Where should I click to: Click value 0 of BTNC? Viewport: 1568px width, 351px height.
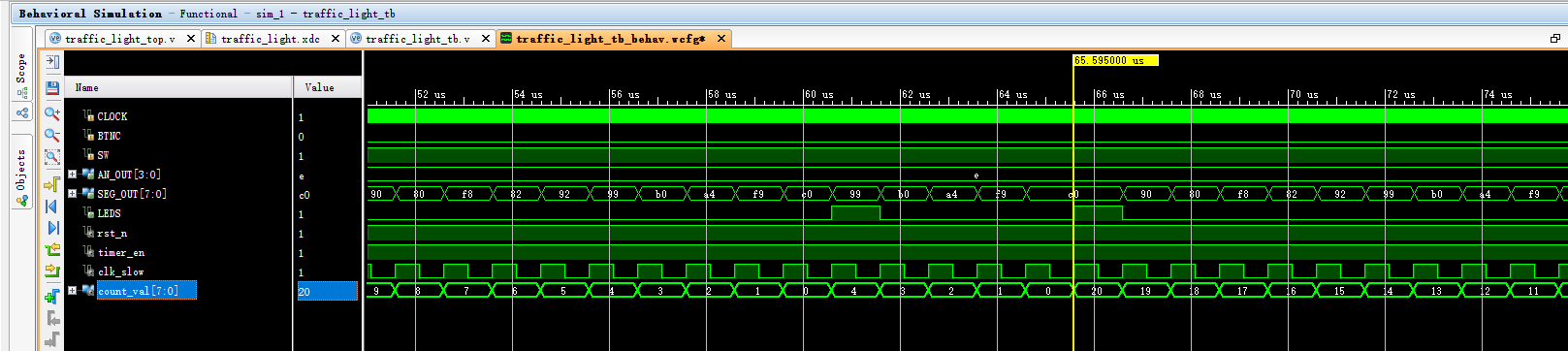(x=301, y=137)
